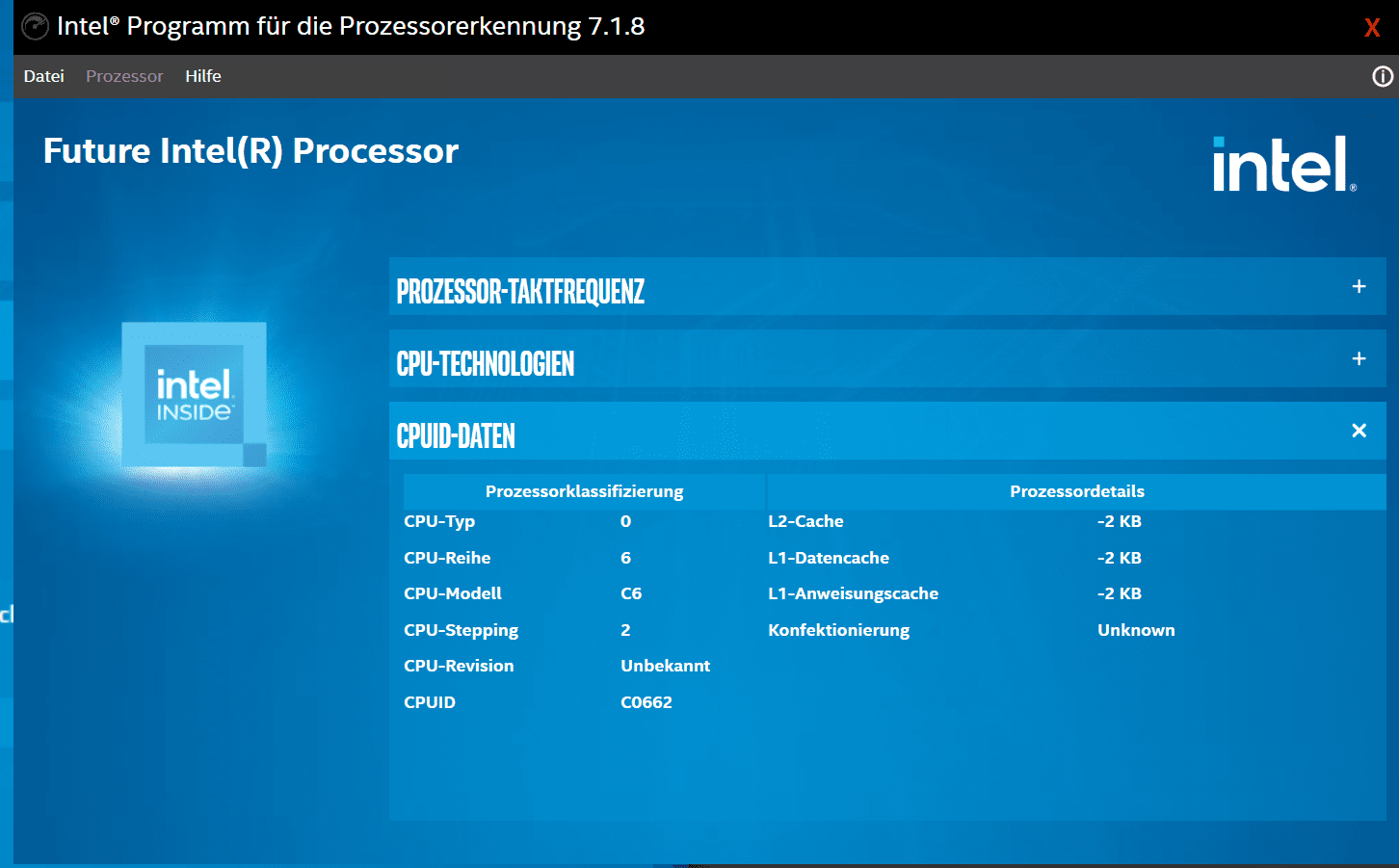Click the L1-Anweisungscache value -2 KB

tap(1120, 593)
